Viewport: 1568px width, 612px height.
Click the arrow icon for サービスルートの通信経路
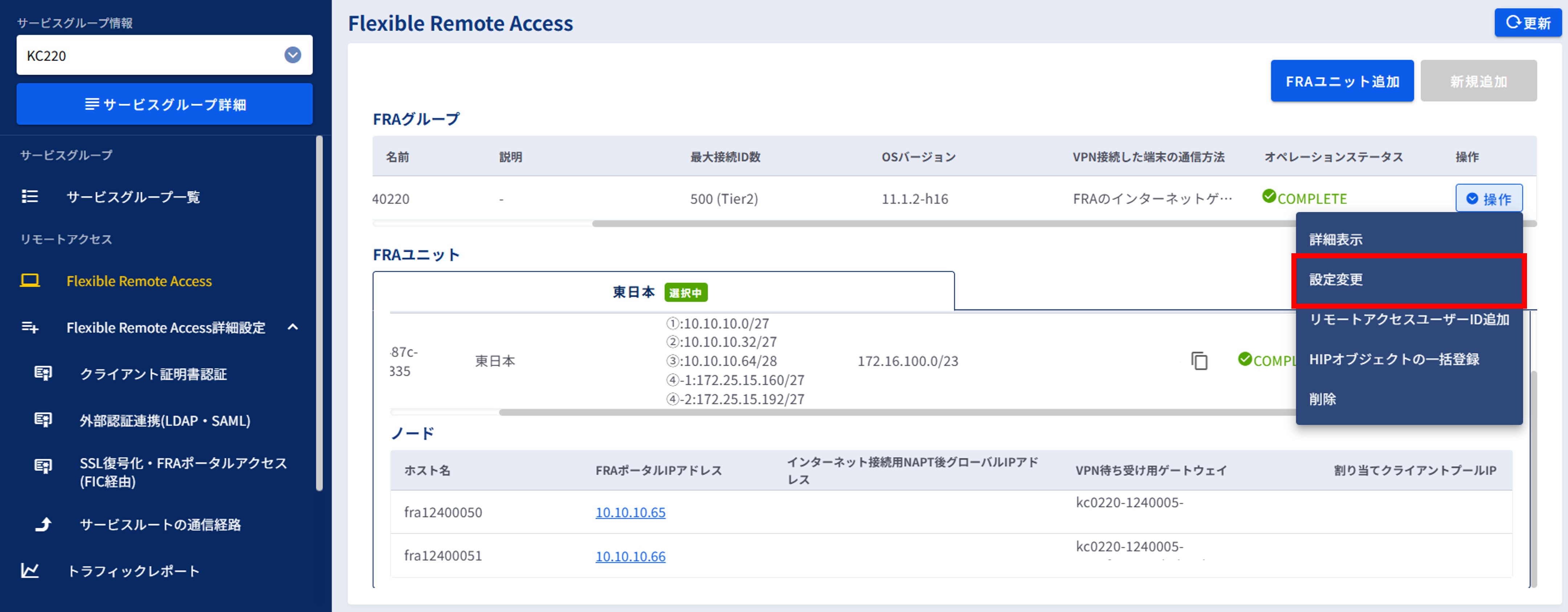(x=43, y=525)
